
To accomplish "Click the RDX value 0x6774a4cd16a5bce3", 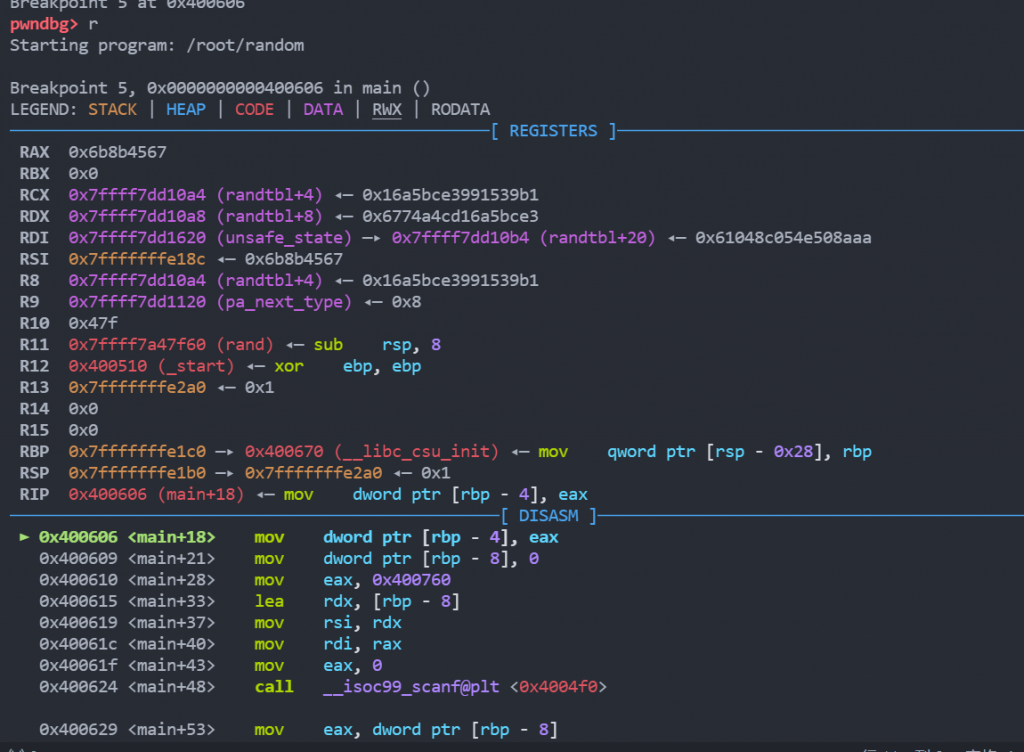I will coord(451,216).
